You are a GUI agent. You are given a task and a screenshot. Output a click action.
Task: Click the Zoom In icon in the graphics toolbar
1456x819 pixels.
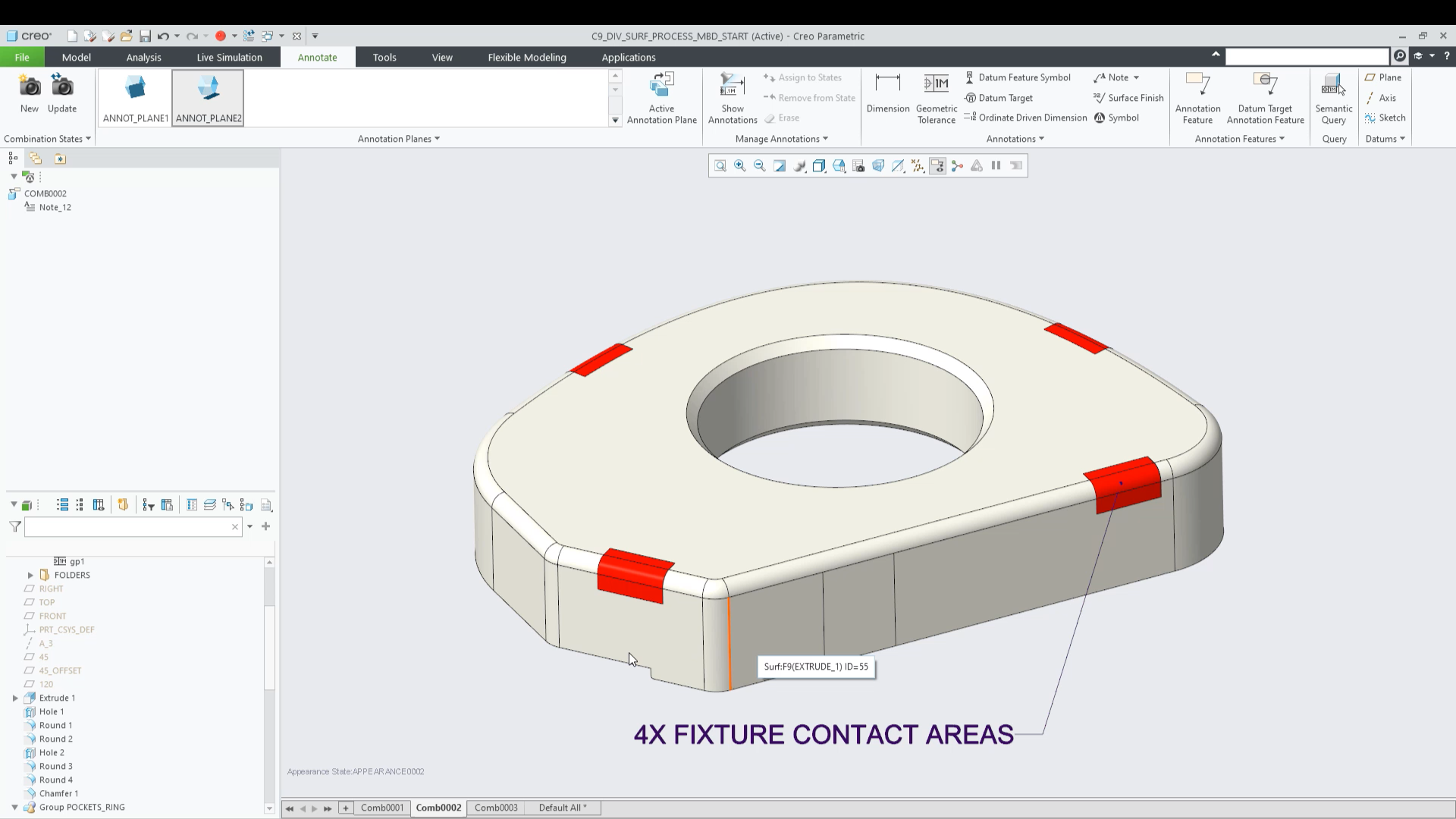click(x=739, y=165)
